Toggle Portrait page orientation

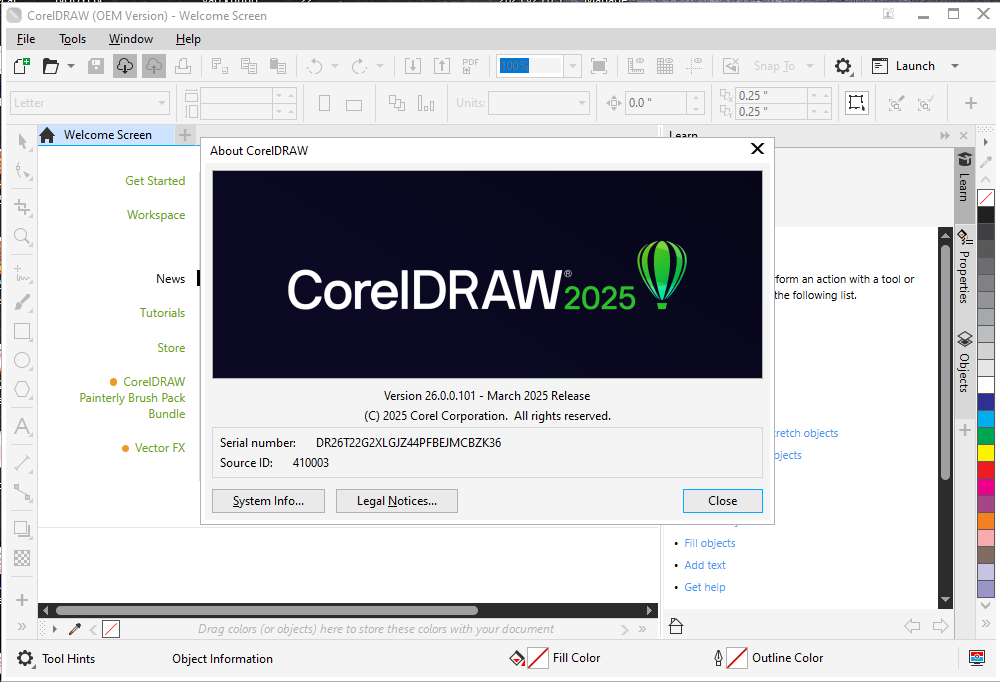click(x=325, y=103)
